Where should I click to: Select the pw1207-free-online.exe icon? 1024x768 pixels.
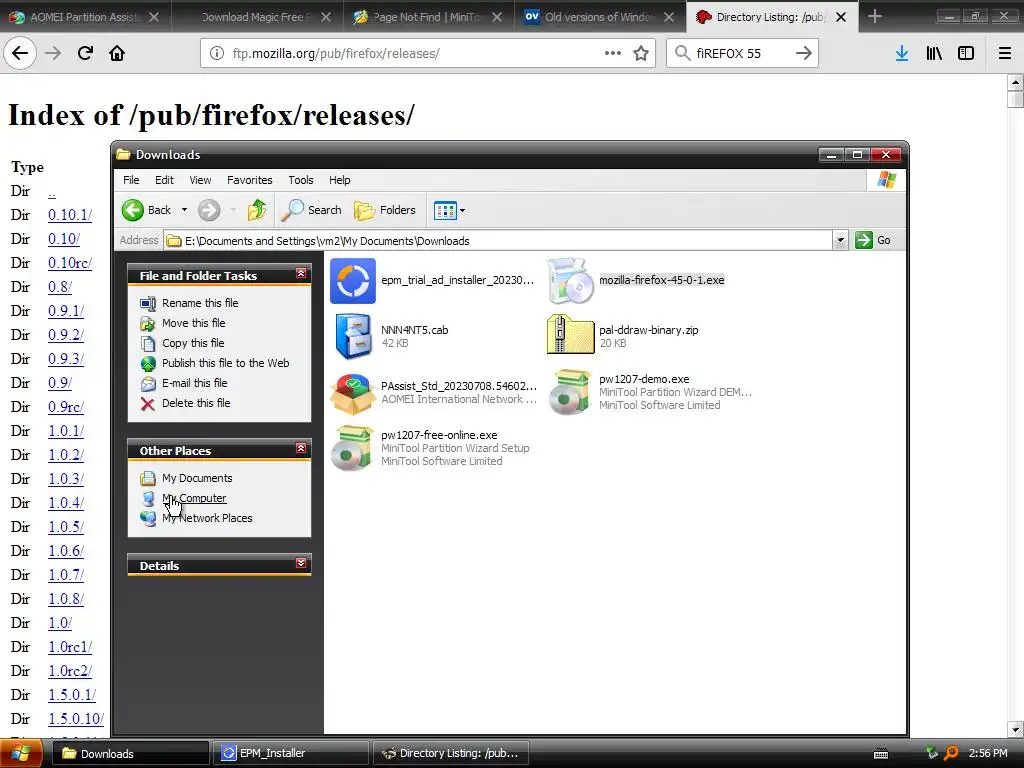(x=353, y=448)
